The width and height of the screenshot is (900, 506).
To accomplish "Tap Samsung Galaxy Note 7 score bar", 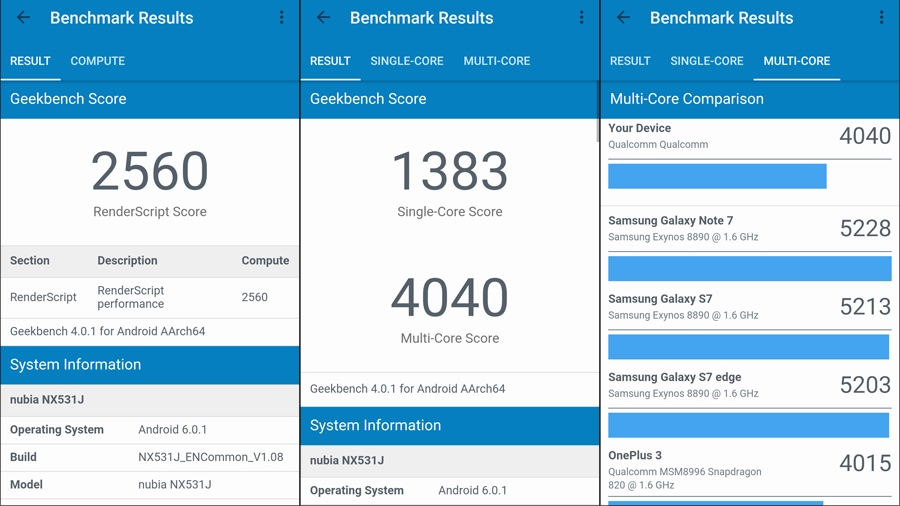I will tap(750, 268).
